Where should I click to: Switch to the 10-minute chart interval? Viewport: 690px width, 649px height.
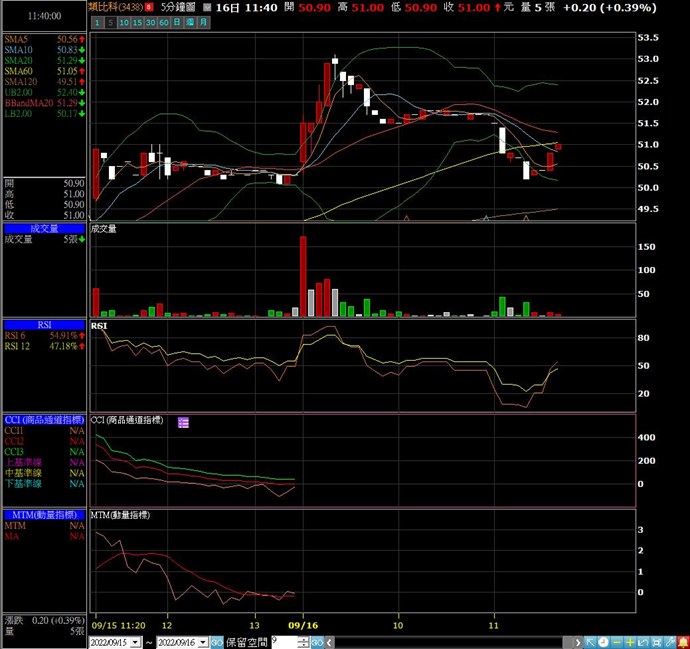click(125, 22)
